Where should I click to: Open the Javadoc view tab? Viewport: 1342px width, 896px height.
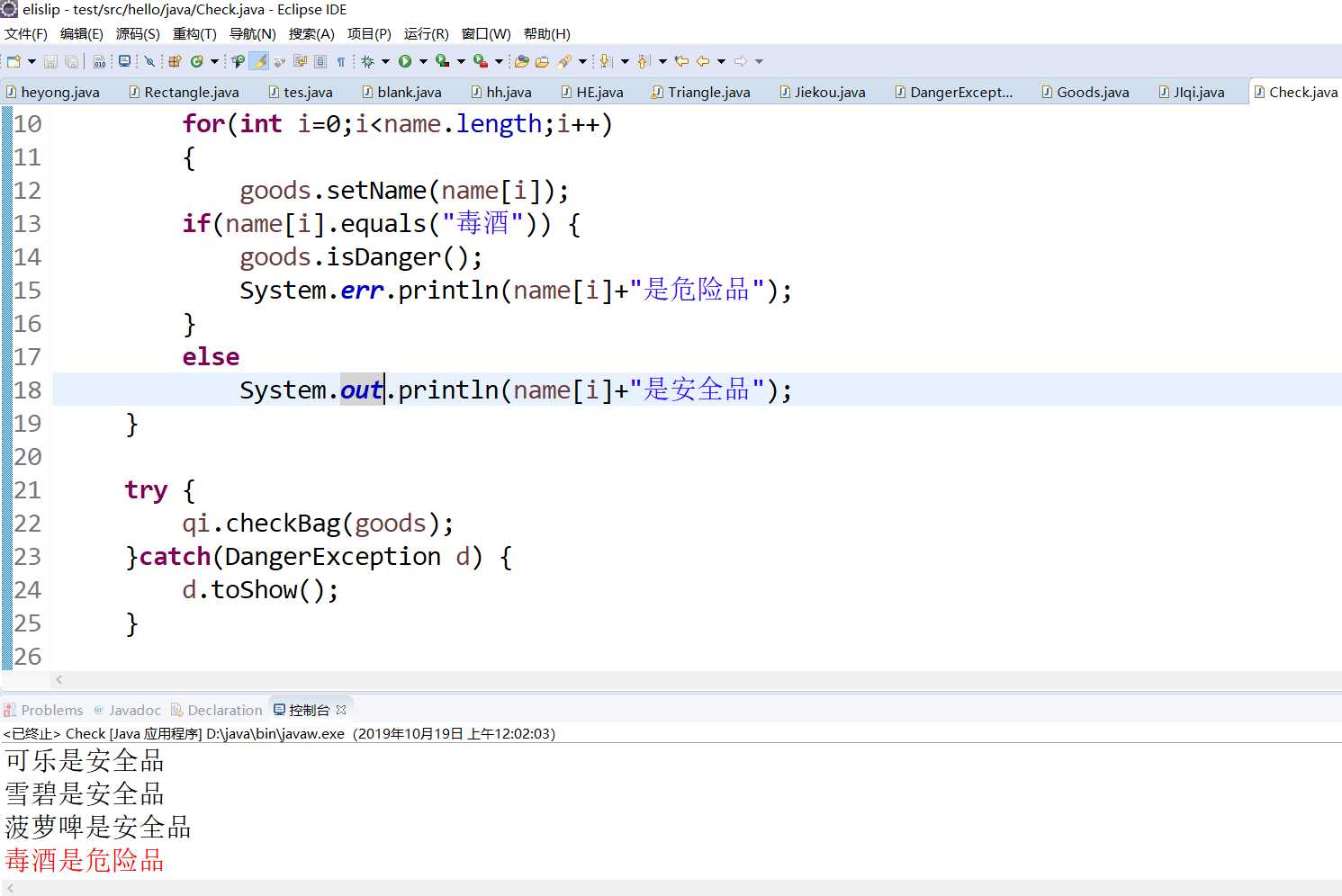tap(127, 710)
